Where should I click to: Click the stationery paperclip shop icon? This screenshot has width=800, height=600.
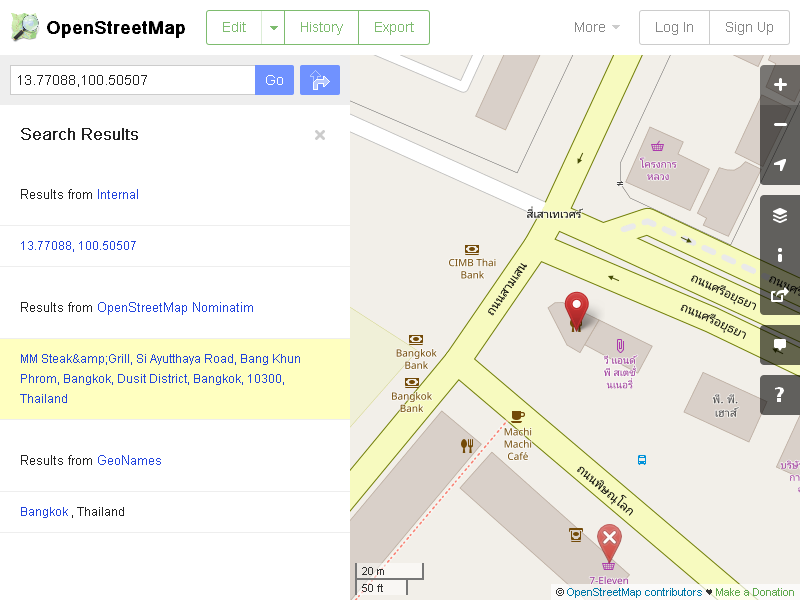pyautogui.click(x=620, y=346)
